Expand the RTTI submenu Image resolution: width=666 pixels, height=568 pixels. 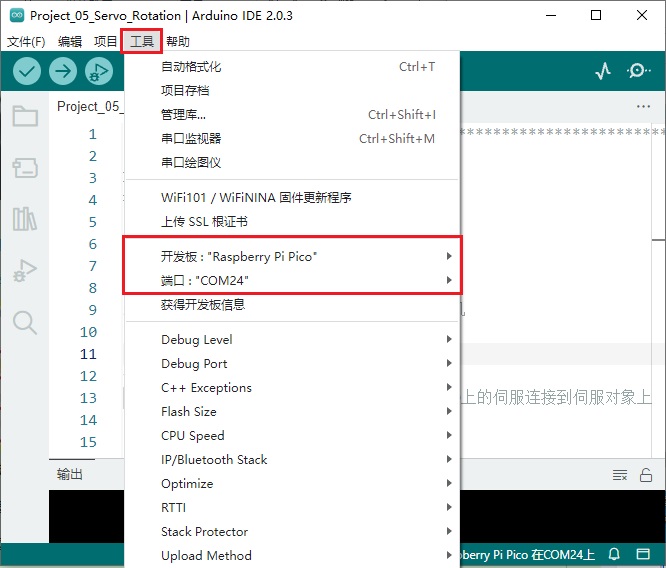pyautogui.click(x=293, y=508)
